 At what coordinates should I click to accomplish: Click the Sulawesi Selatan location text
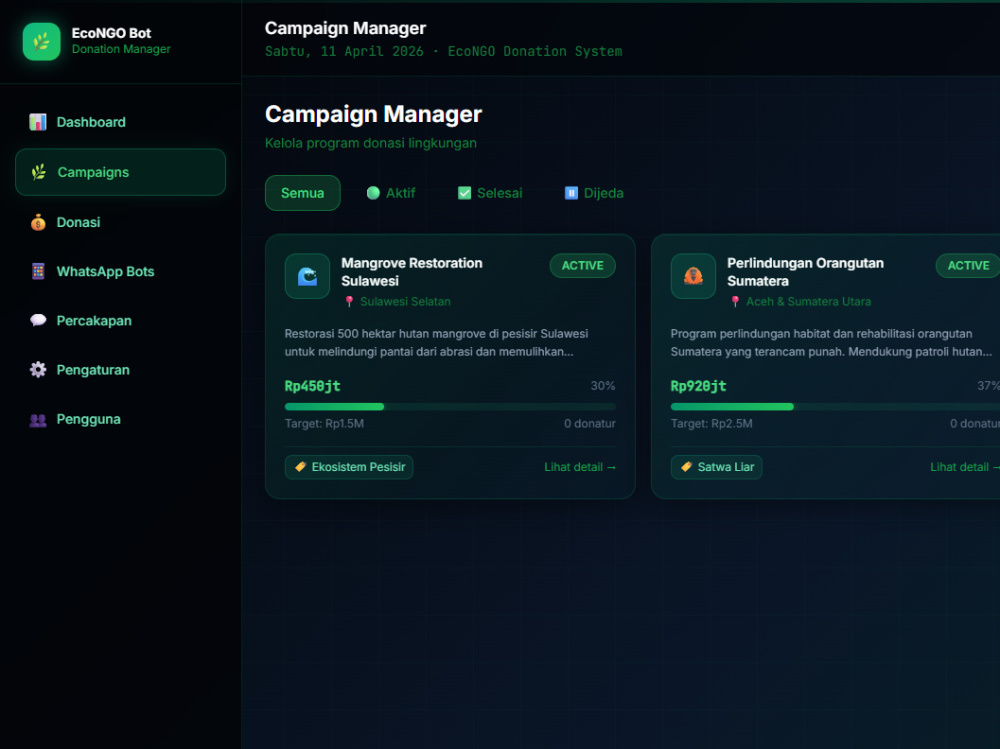(x=406, y=302)
